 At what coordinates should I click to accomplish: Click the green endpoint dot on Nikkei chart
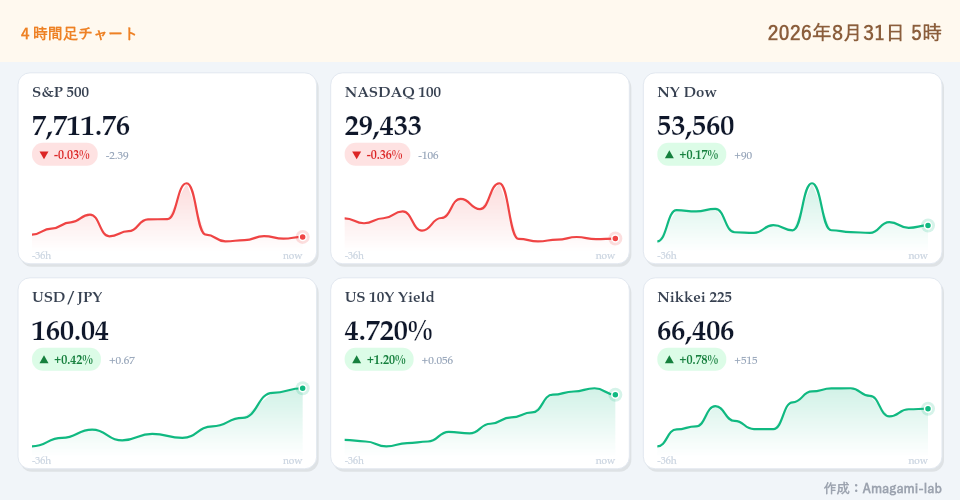click(928, 409)
